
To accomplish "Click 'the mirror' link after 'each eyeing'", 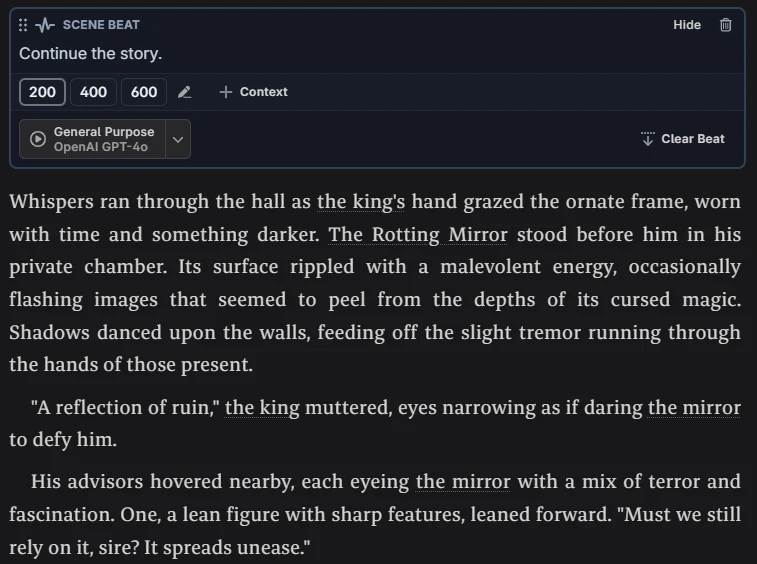I will click(x=463, y=482).
